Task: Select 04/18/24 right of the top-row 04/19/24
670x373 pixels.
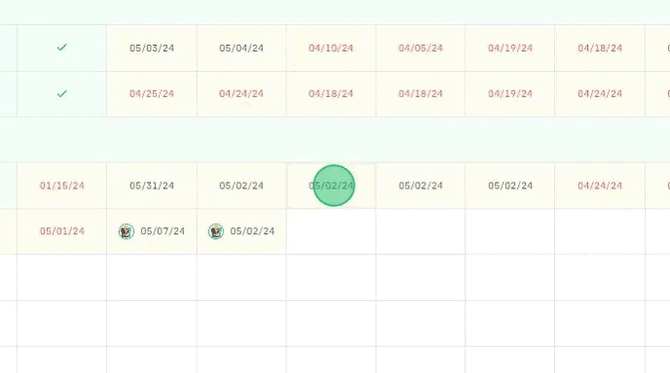Action: (600, 48)
